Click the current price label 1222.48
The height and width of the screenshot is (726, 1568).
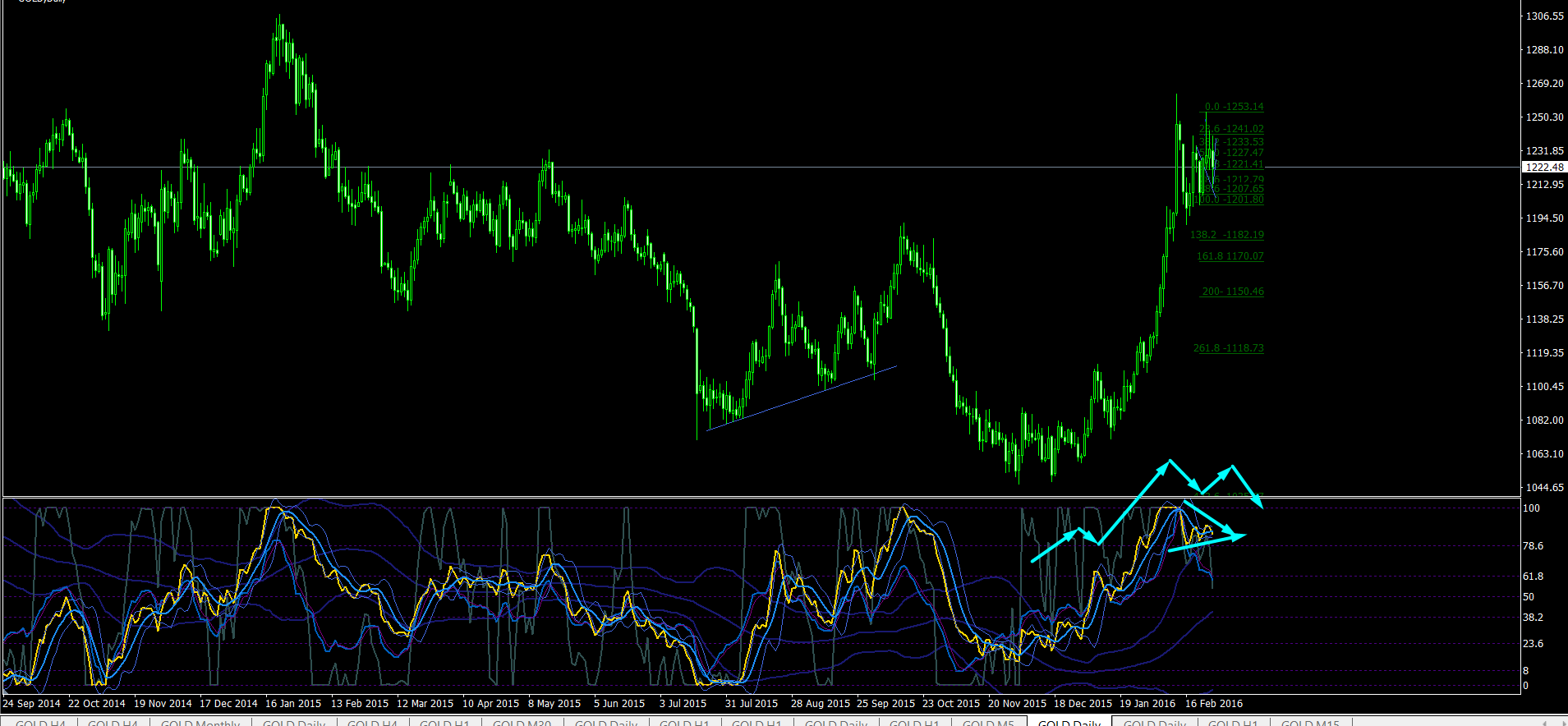[1544, 167]
